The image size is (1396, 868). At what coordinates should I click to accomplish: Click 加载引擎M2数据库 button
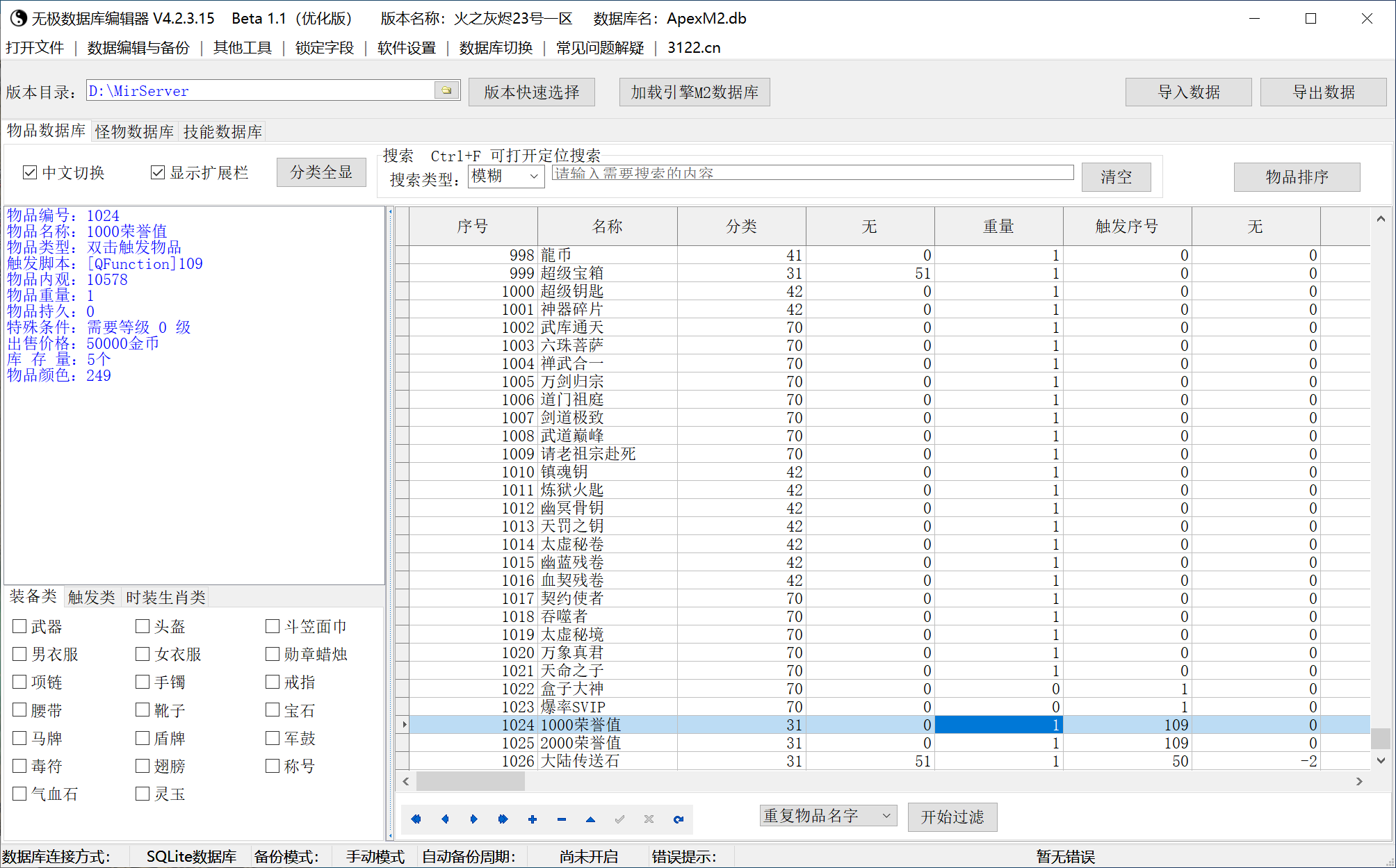695,92
